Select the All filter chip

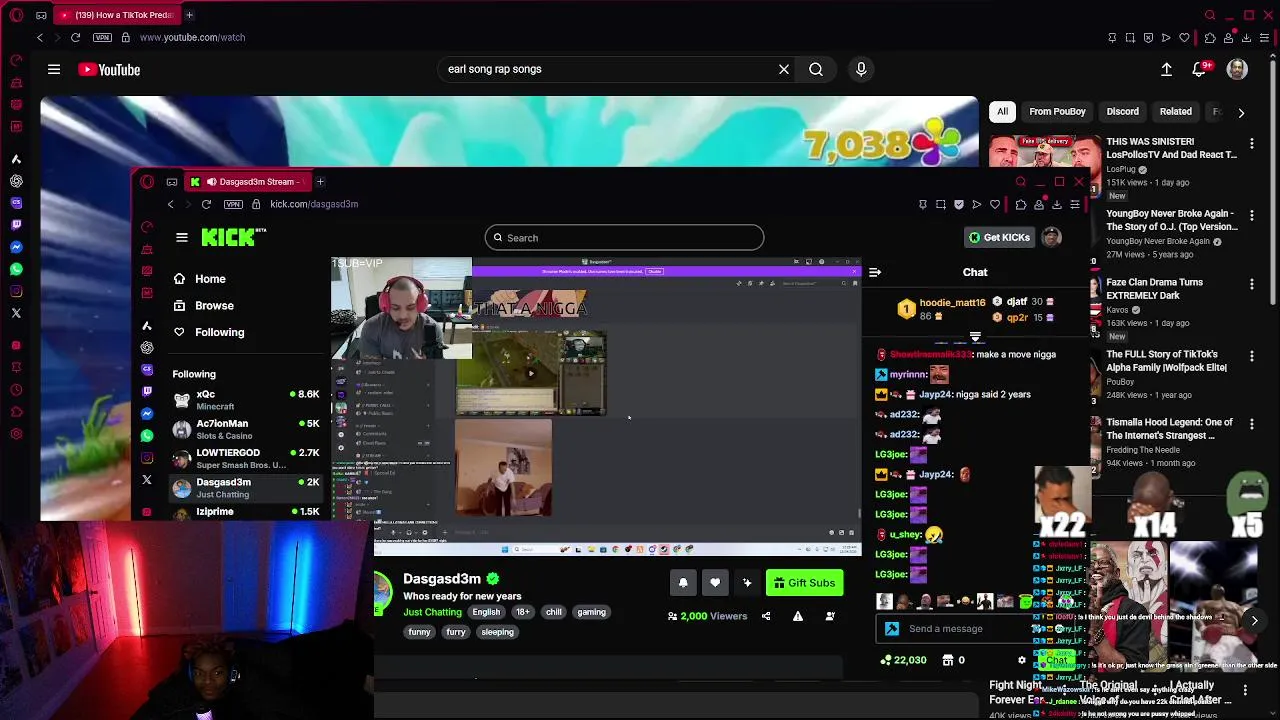pyautogui.click(x=1002, y=112)
